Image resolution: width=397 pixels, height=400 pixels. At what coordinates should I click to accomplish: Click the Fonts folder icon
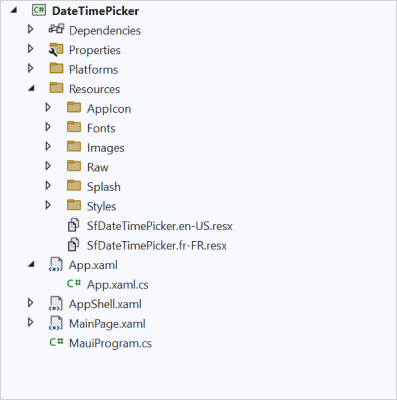[74, 127]
